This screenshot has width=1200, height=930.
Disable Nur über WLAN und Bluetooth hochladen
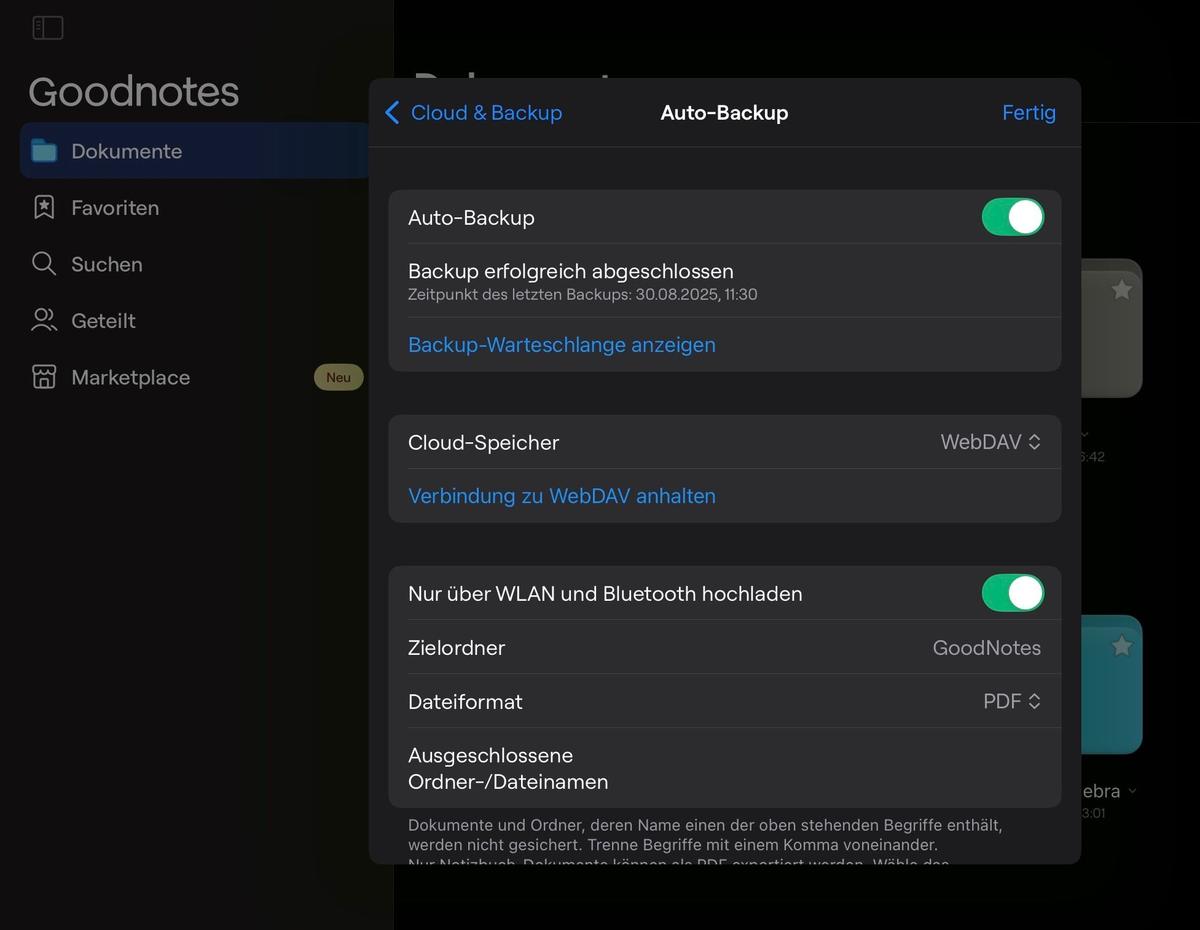coord(1013,593)
